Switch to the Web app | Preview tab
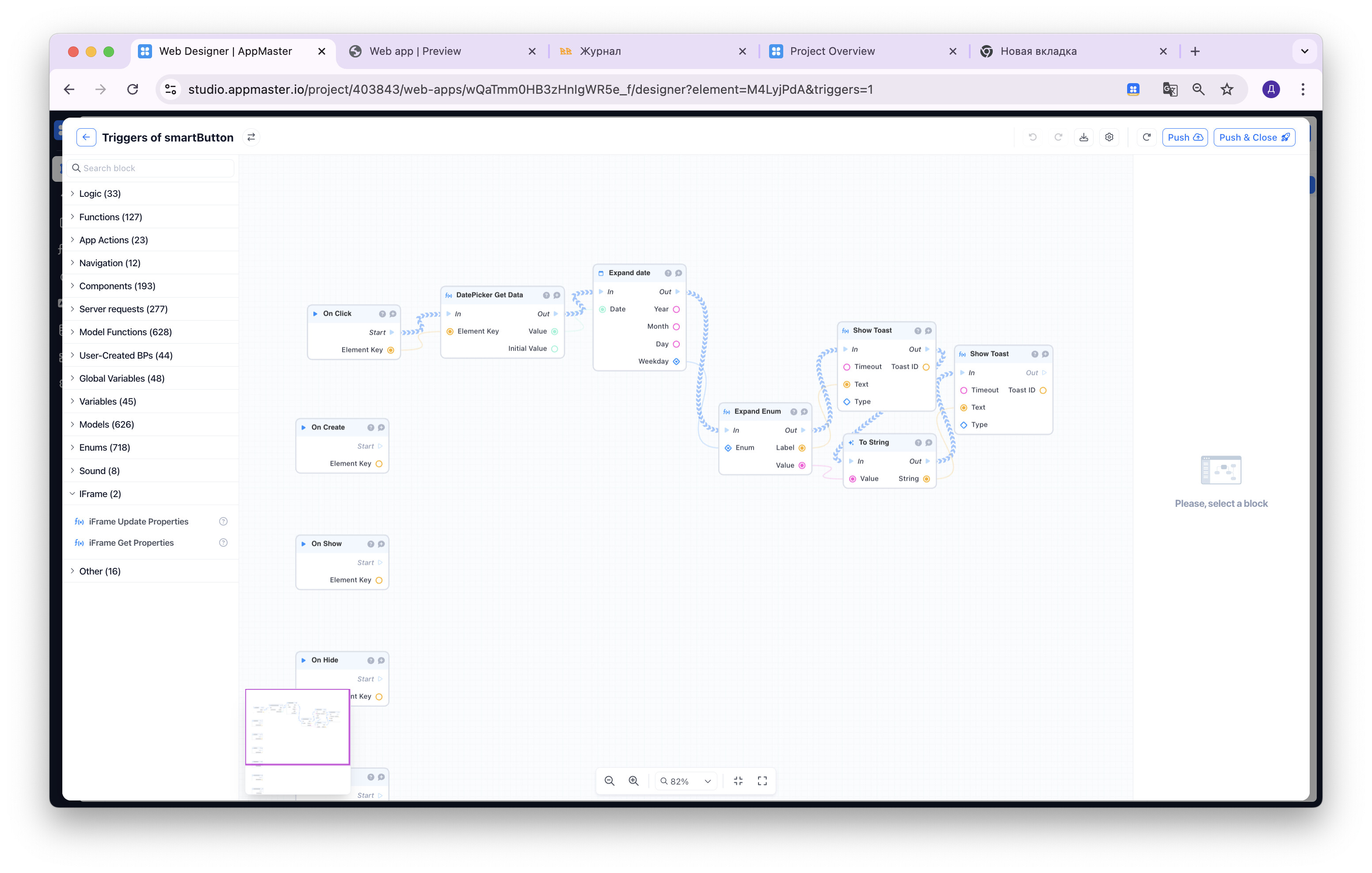The height and width of the screenshot is (873, 1372). point(415,51)
